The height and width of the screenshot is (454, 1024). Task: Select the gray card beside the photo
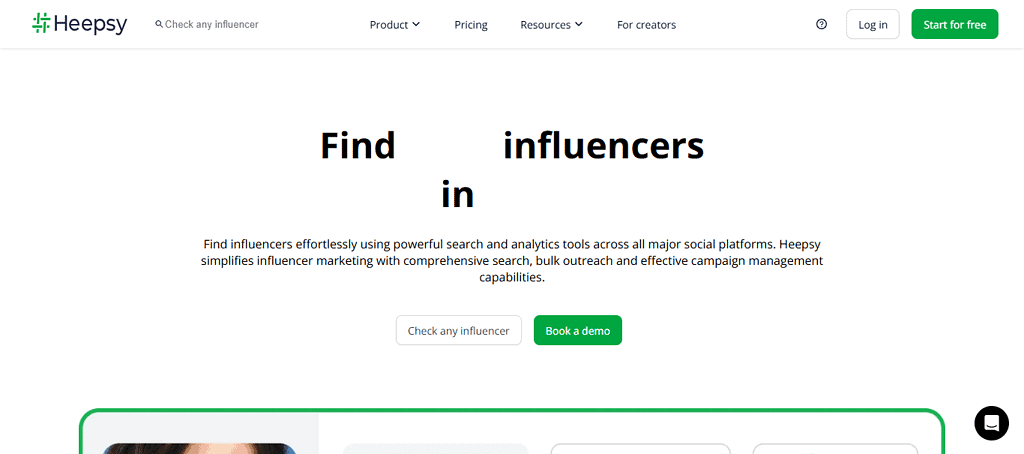pos(435,448)
